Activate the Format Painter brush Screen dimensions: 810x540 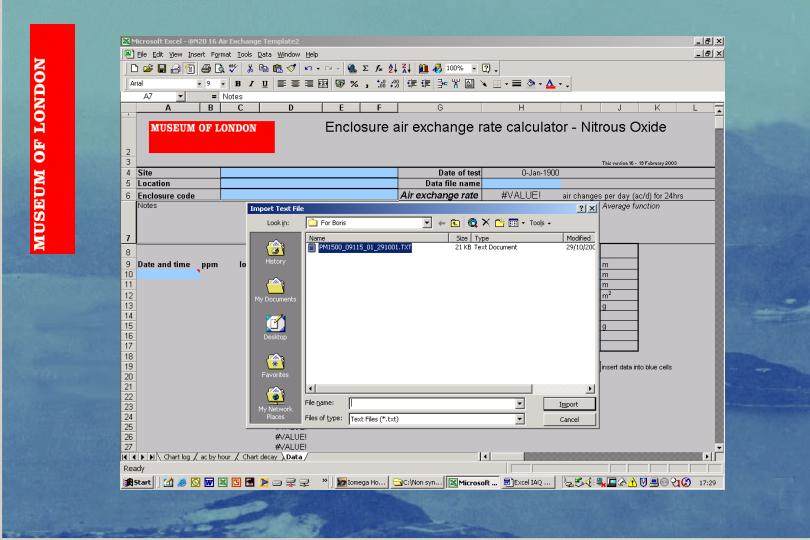click(x=291, y=68)
